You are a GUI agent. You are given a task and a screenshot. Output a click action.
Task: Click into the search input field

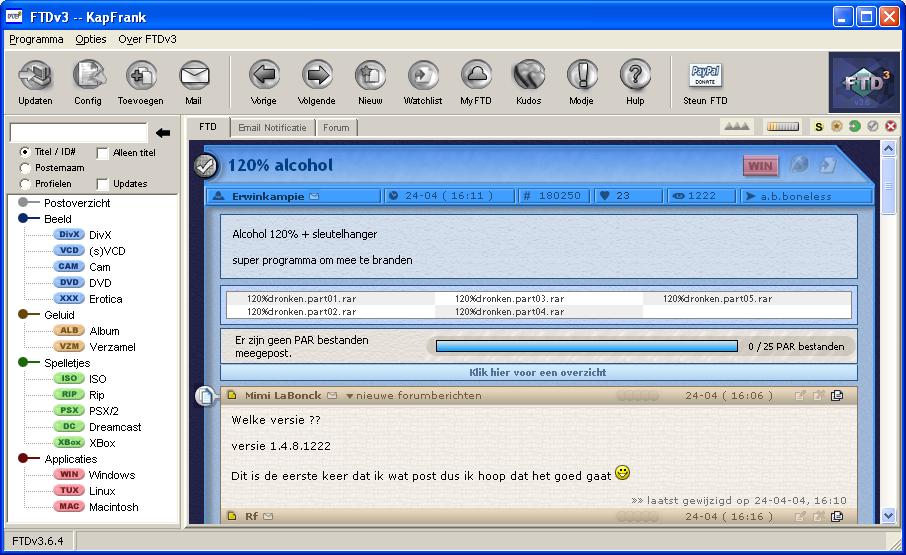tap(79, 132)
